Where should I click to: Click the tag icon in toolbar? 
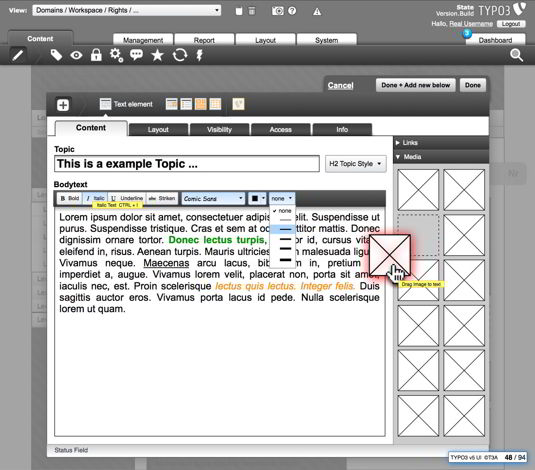[56, 55]
